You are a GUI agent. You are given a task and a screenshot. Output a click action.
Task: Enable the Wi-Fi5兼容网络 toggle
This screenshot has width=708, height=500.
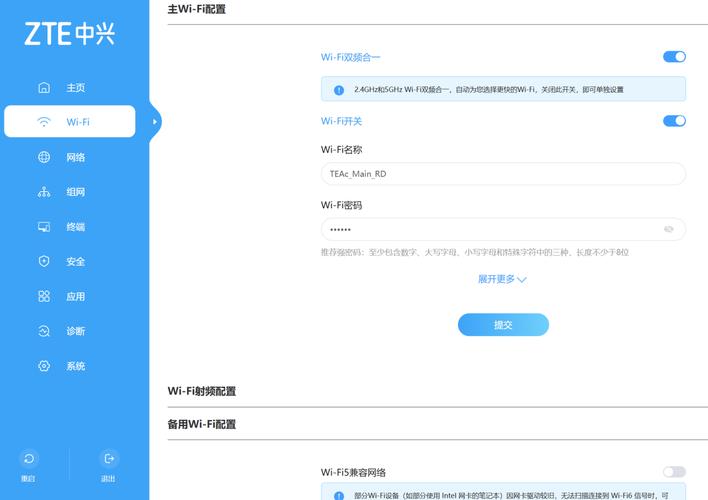click(674, 472)
